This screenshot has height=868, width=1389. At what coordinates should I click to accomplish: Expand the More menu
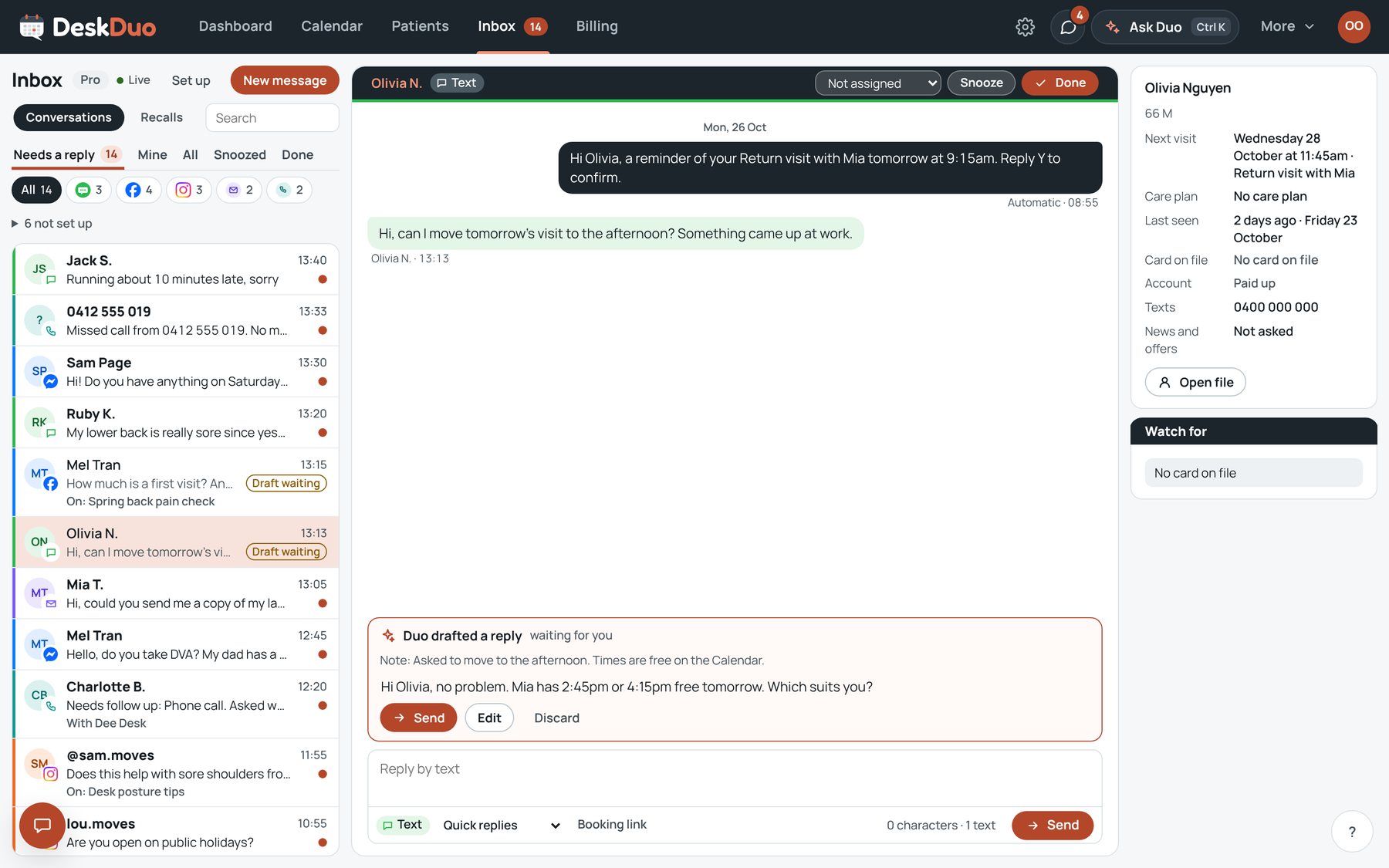pyautogui.click(x=1286, y=26)
